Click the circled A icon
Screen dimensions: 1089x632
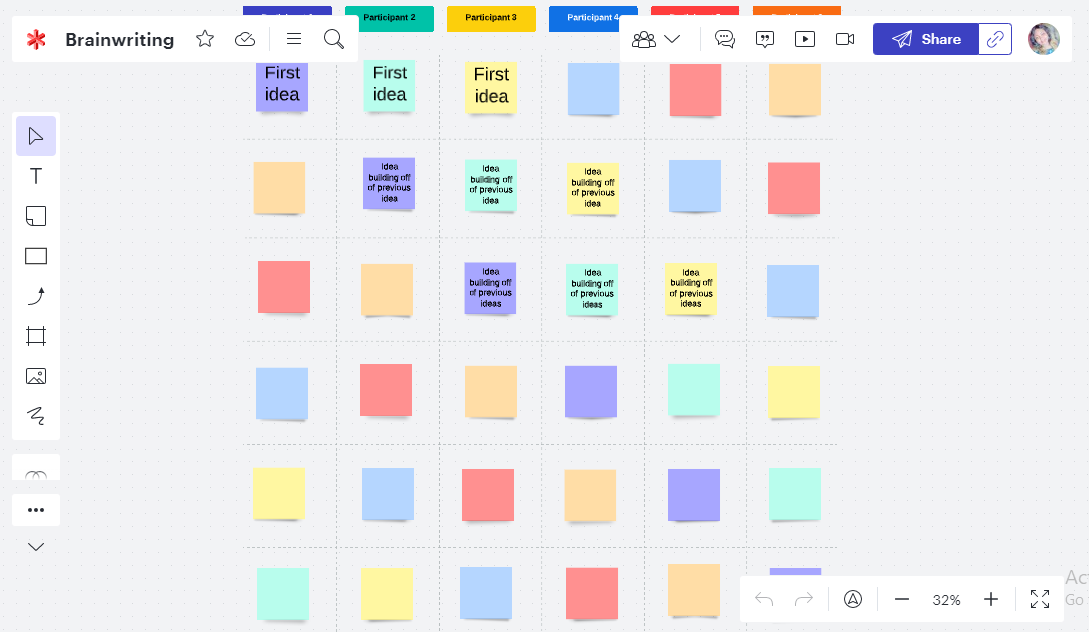tap(853, 599)
